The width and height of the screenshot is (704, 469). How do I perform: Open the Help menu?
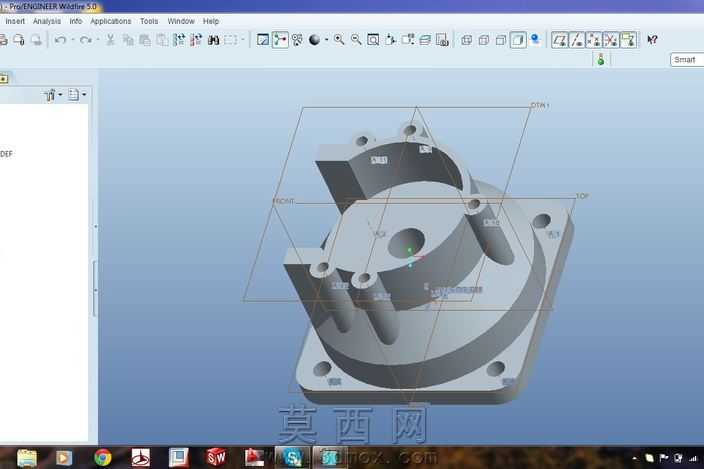point(211,21)
